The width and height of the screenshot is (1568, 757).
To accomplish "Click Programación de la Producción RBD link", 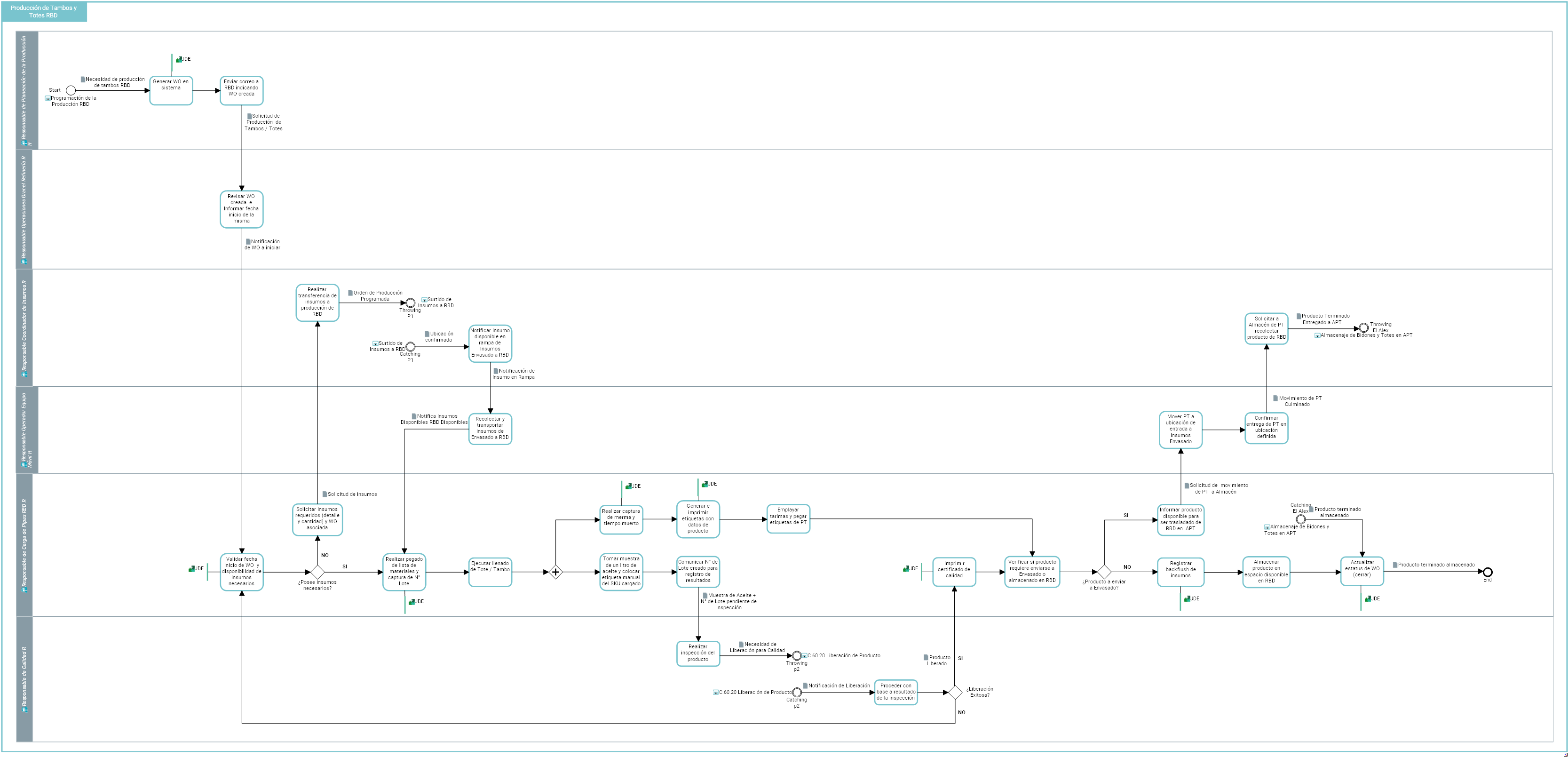I will (71, 101).
